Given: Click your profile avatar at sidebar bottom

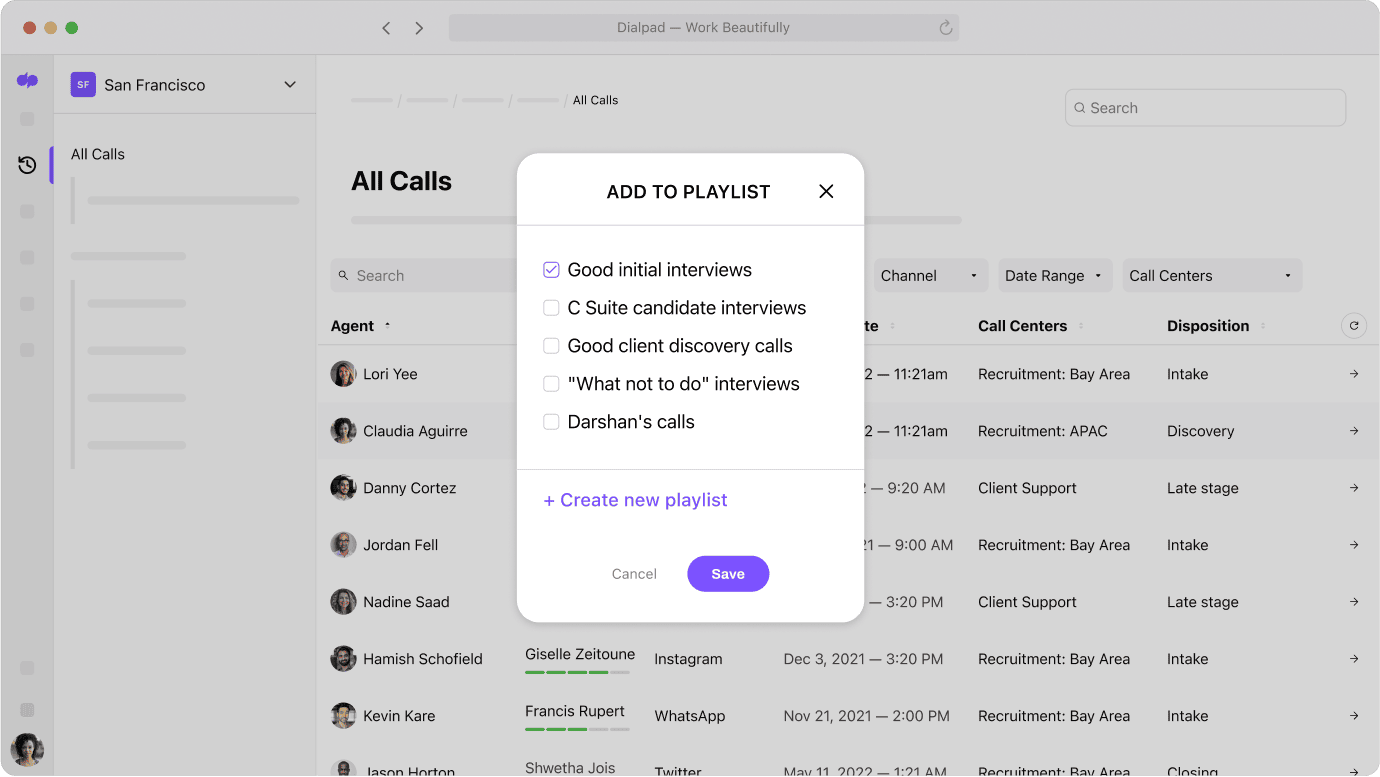Looking at the screenshot, I should click(27, 749).
